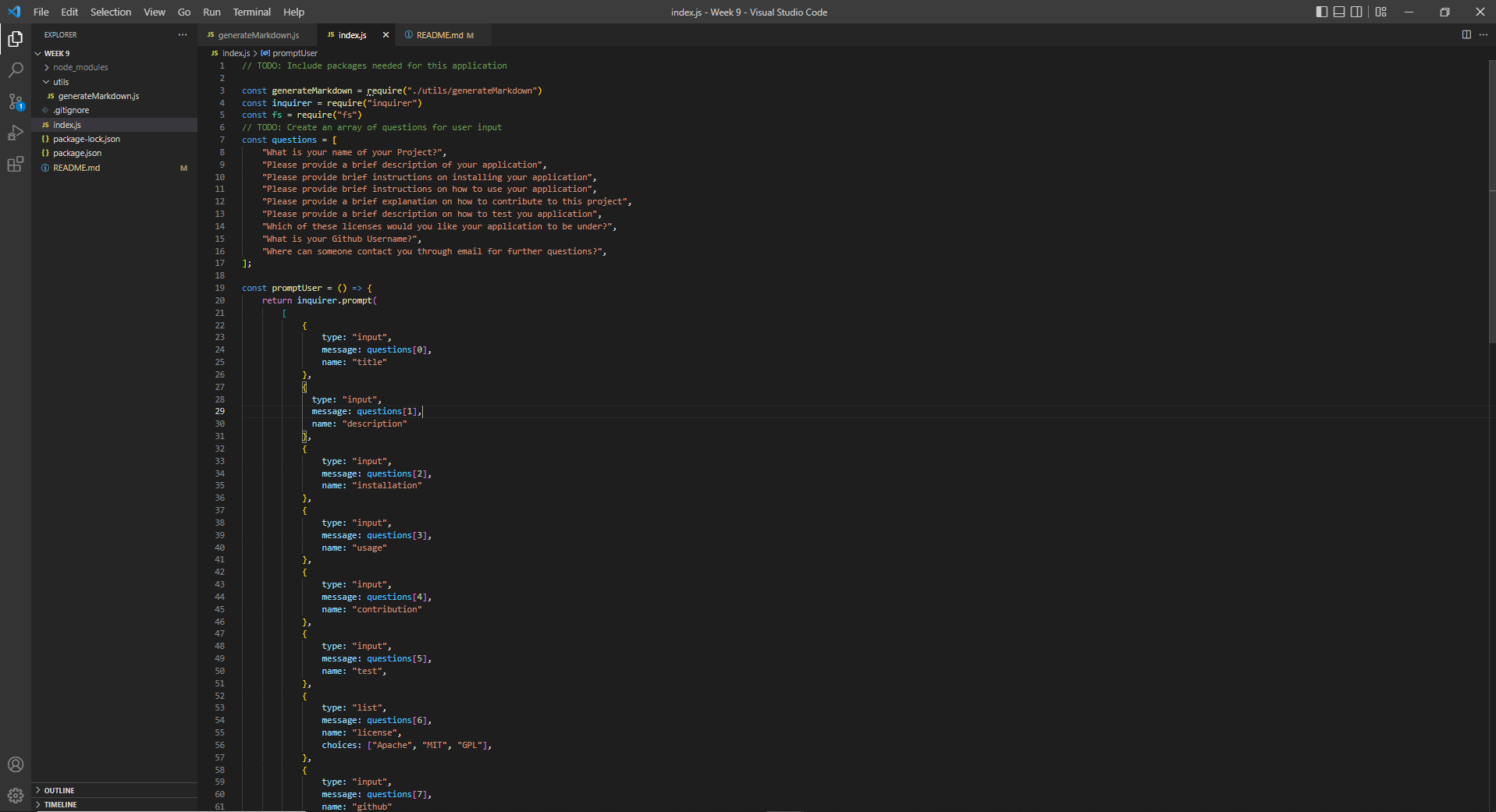The image size is (1496, 812).
Task: Switch to the generateMarkdown.js tab
Action: point(258,35)
